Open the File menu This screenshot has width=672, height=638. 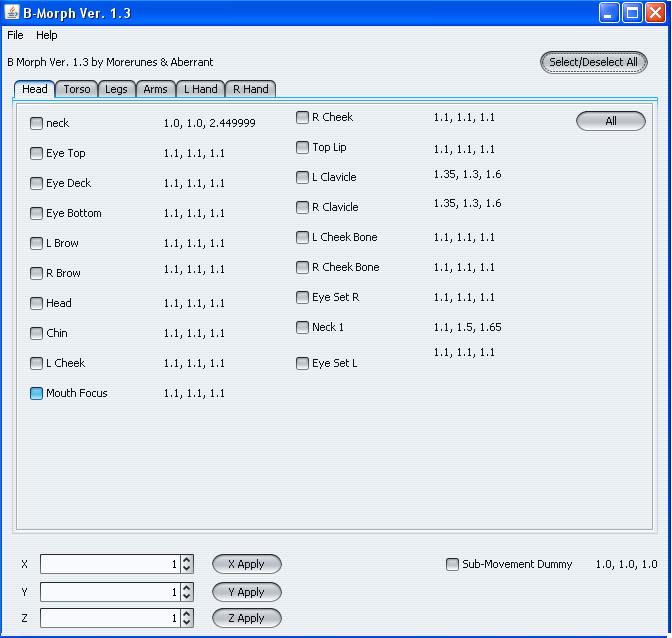point(15,35)
